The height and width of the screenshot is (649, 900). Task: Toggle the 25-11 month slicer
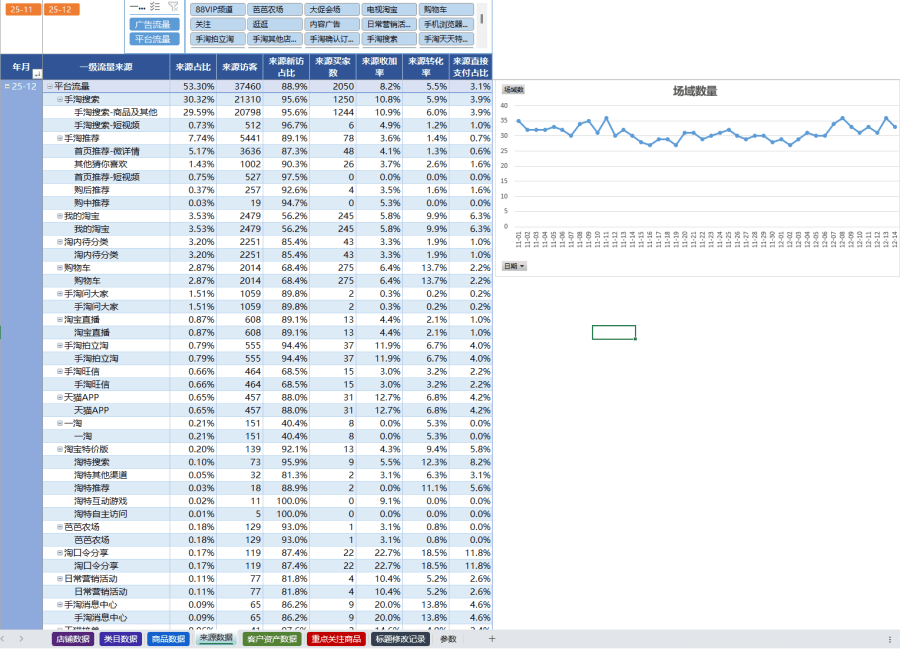[x=21, y=9]
